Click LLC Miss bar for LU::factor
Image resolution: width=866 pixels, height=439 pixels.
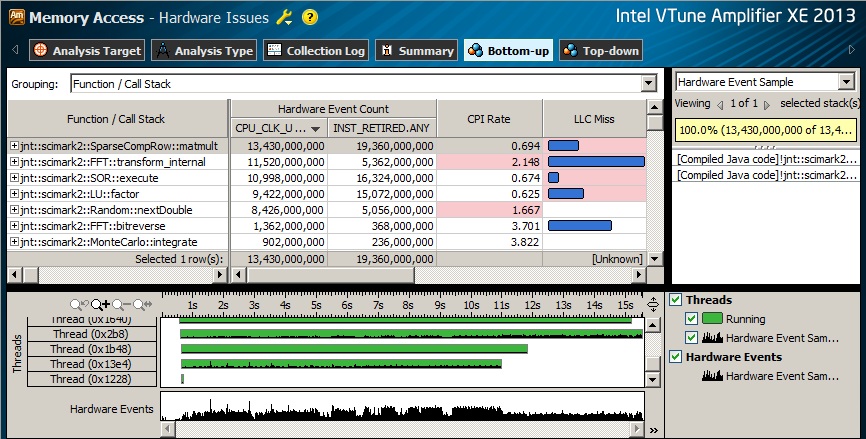click(x=566, y=194)
